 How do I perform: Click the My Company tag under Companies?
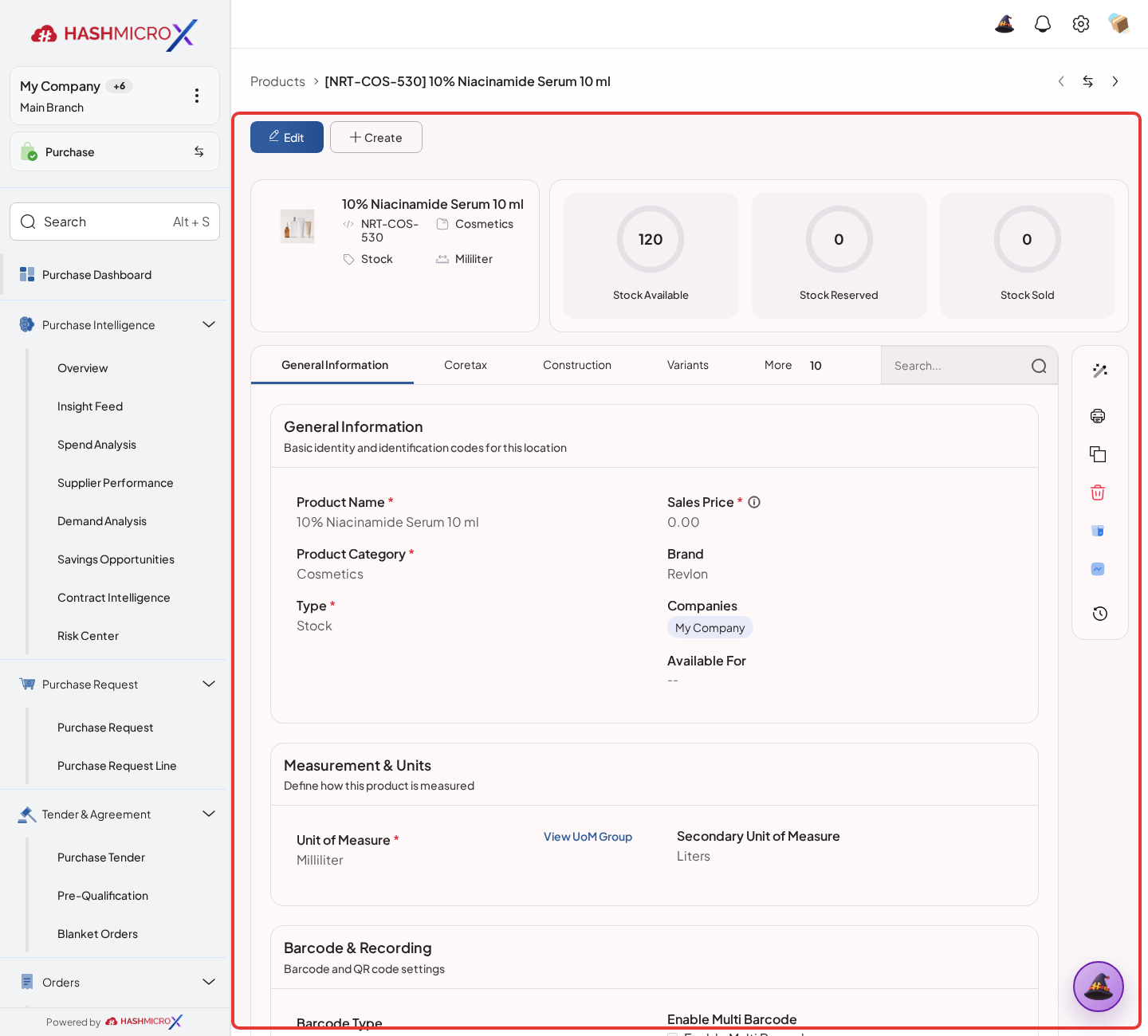(710, 627)
